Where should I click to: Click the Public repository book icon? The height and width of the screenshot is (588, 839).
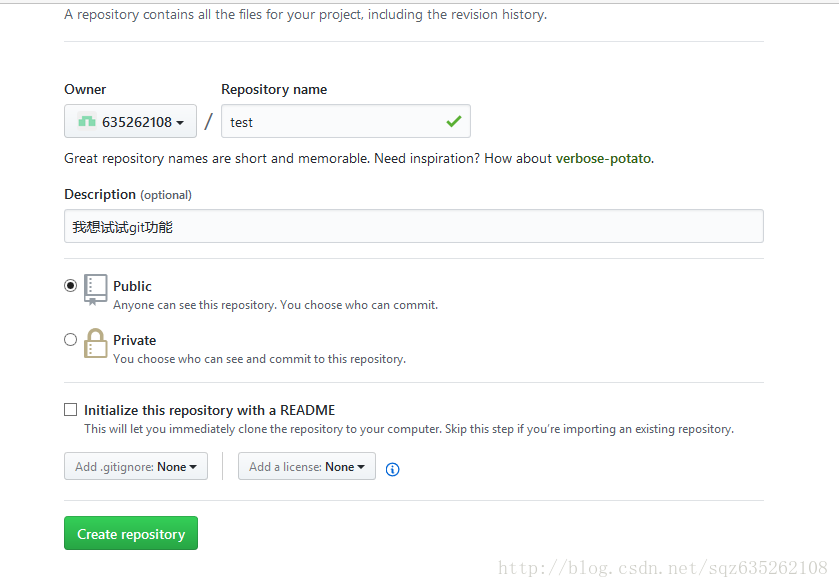96,288
